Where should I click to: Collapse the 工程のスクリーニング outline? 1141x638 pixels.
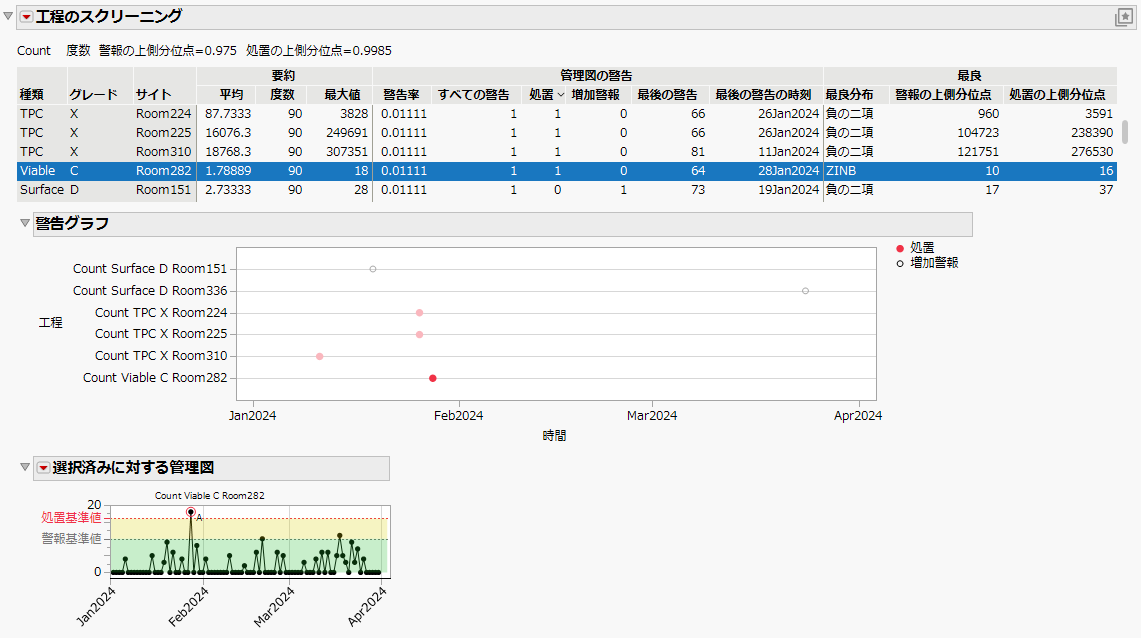click(x=8, y=16)
